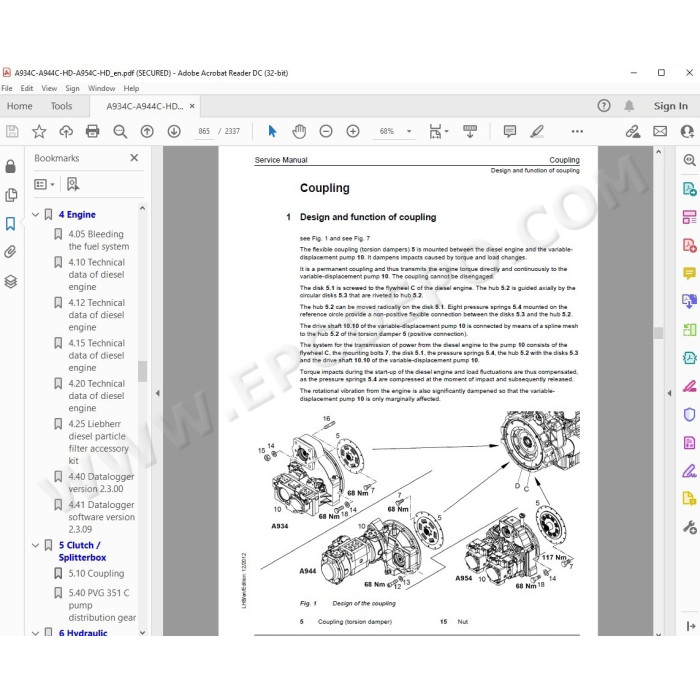Click the scrolling mode keyboard icon
Viewport: 700px width, 700px height.
(470, 131)
